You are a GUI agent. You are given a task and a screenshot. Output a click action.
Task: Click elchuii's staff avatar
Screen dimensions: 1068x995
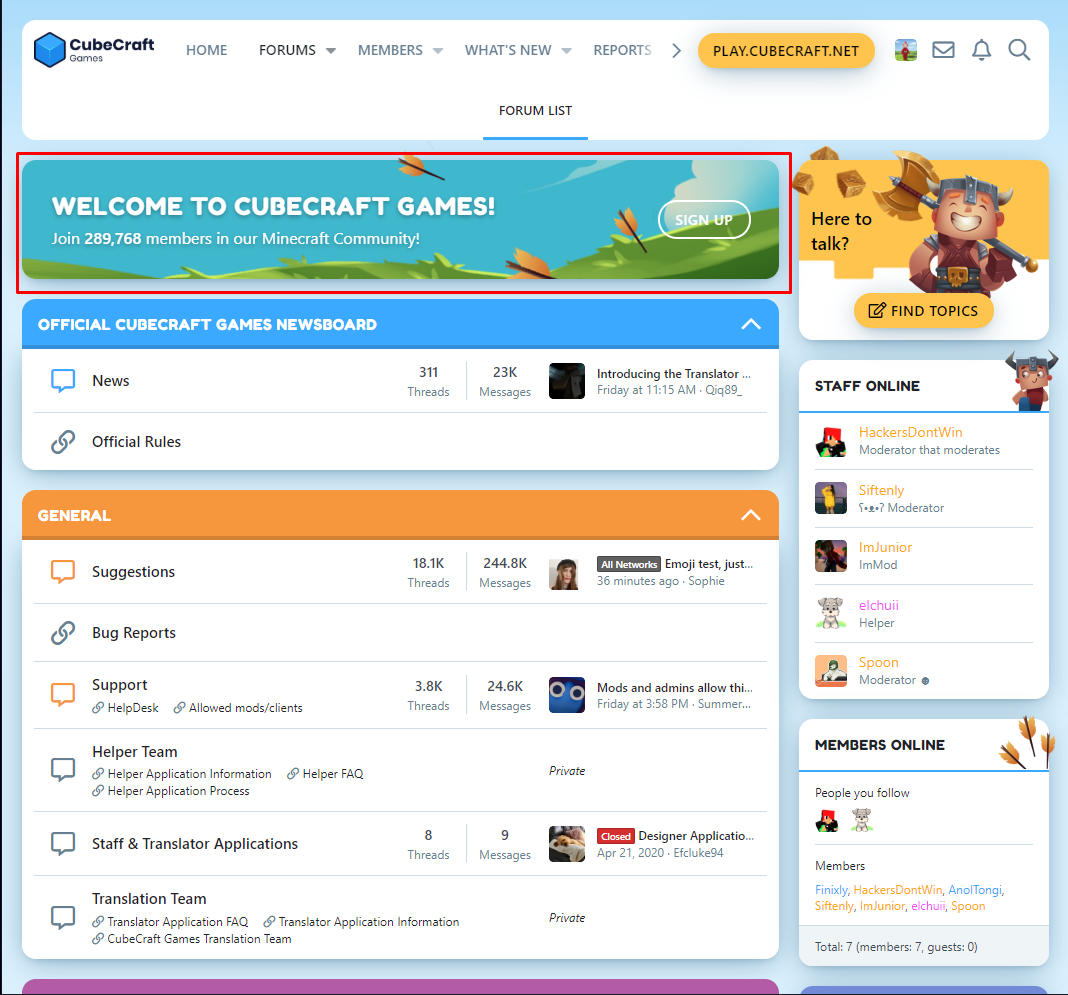(831, 613)
